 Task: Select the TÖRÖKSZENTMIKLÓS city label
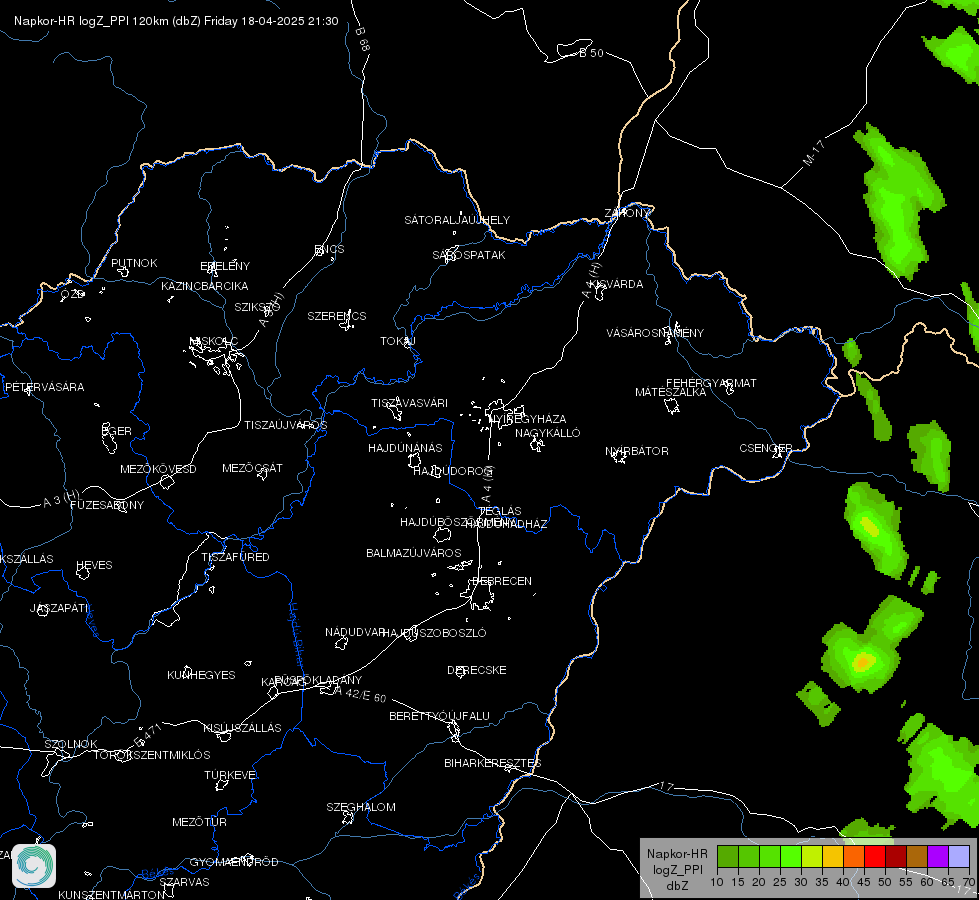click(x=152, y=755)
